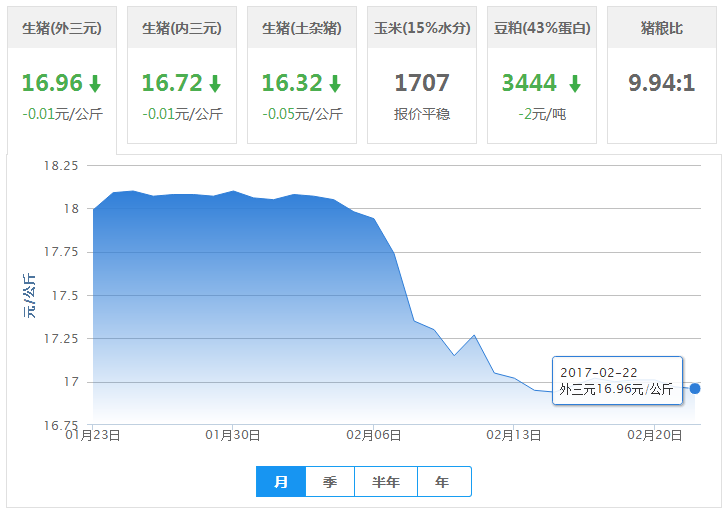727x515 pixels.
Task: Select the 月 time range button
Action: tap(281, 482)
